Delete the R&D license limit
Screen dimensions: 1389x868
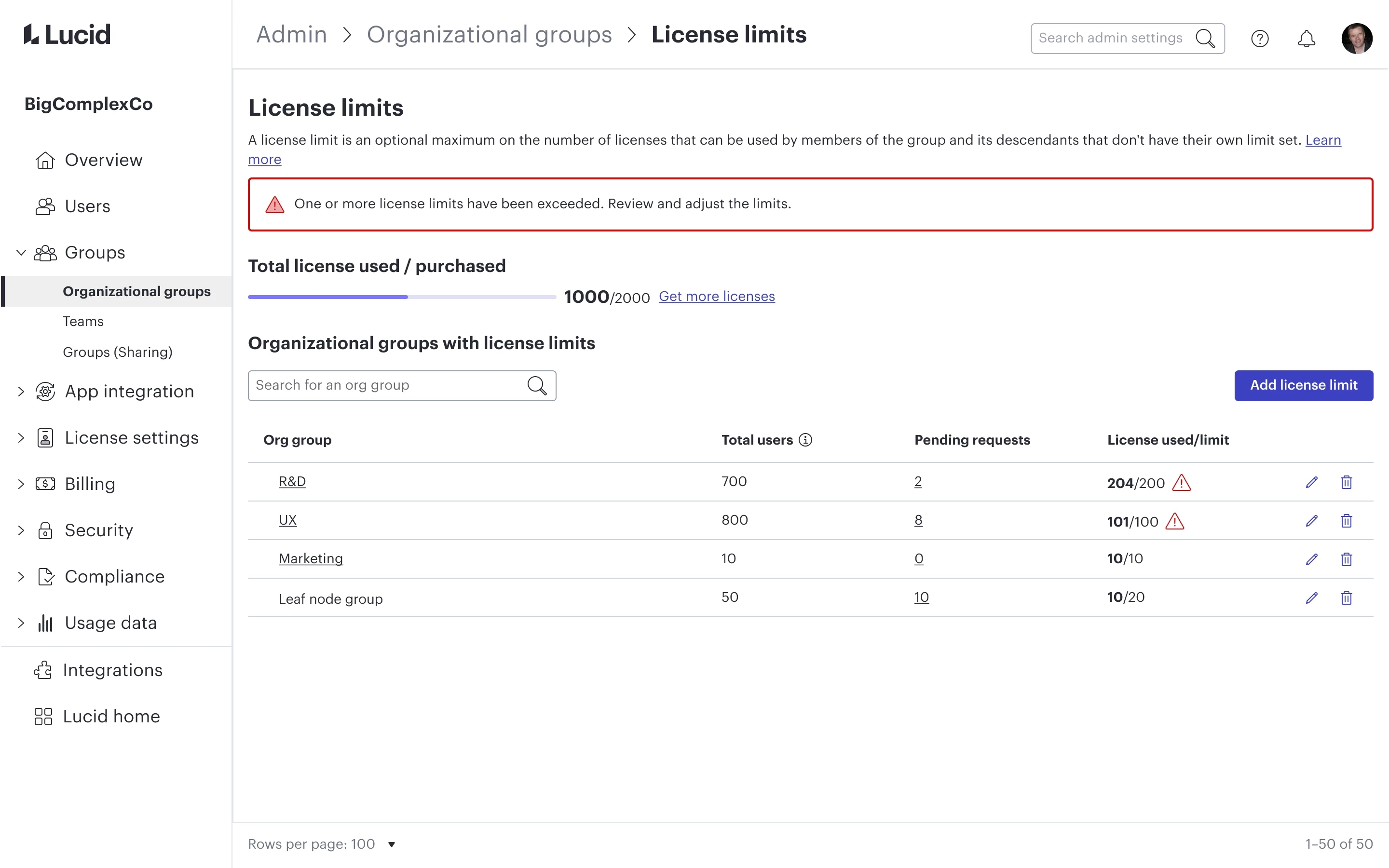pos(1346,482)
